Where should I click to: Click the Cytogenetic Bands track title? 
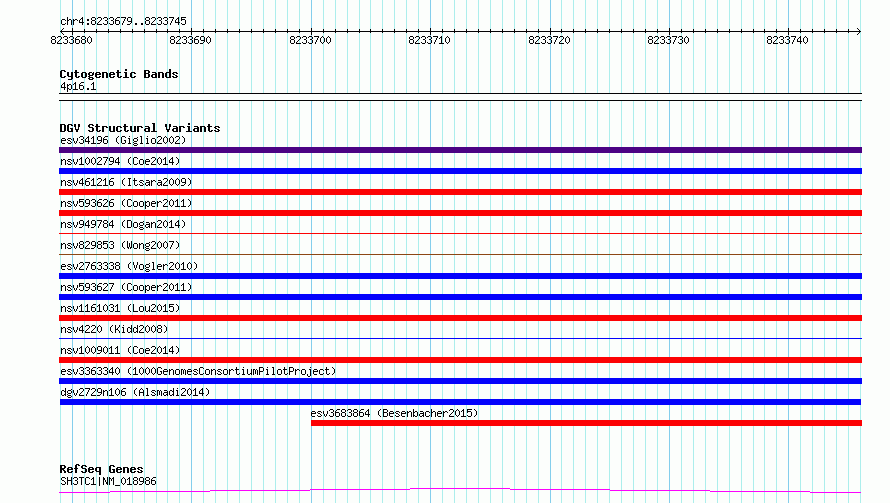(119, 74)
